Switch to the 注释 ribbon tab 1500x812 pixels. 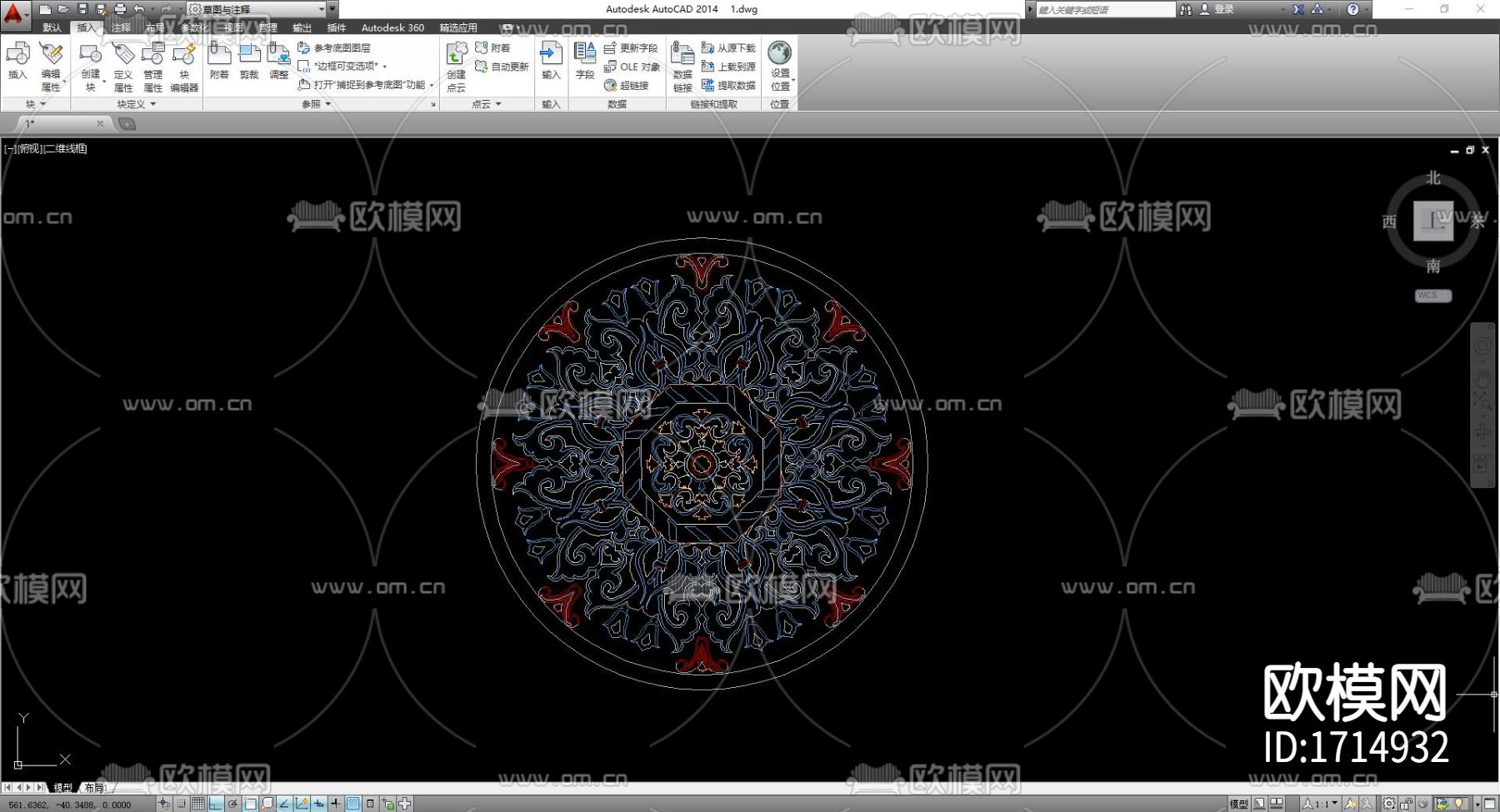(x=121, y=27)
